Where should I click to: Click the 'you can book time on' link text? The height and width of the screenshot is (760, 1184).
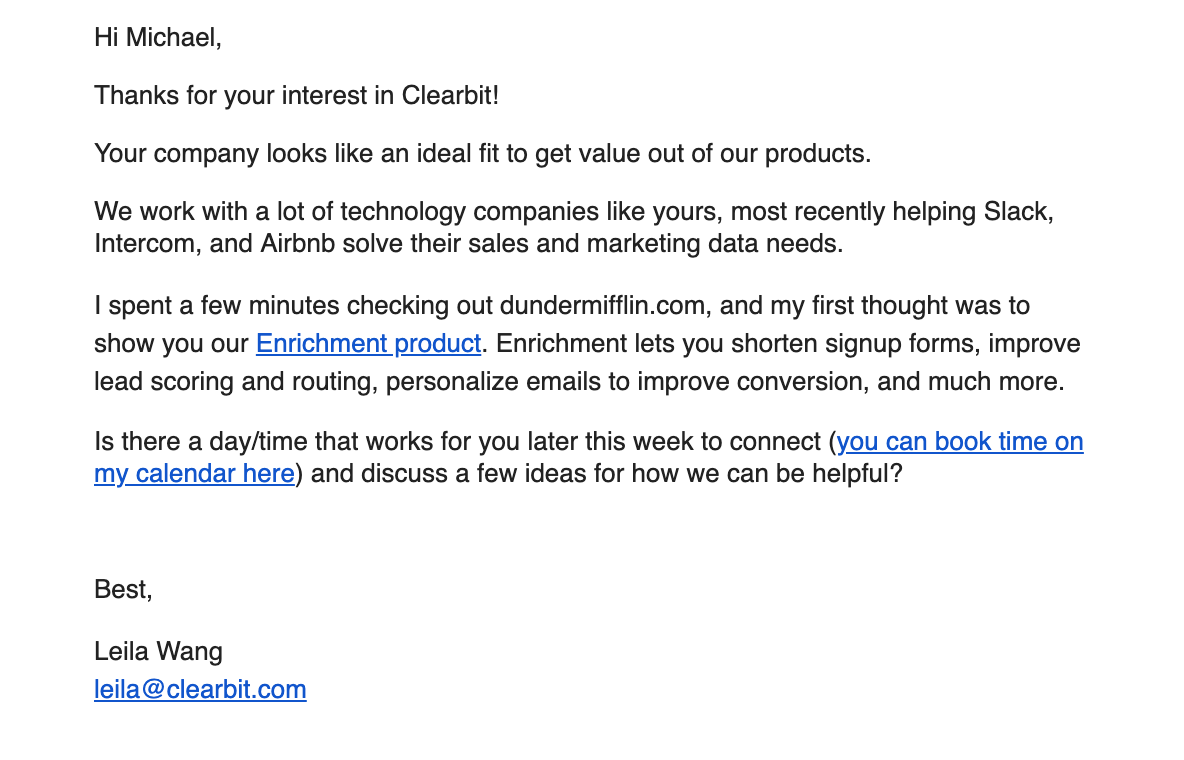(x=960, y=441)
